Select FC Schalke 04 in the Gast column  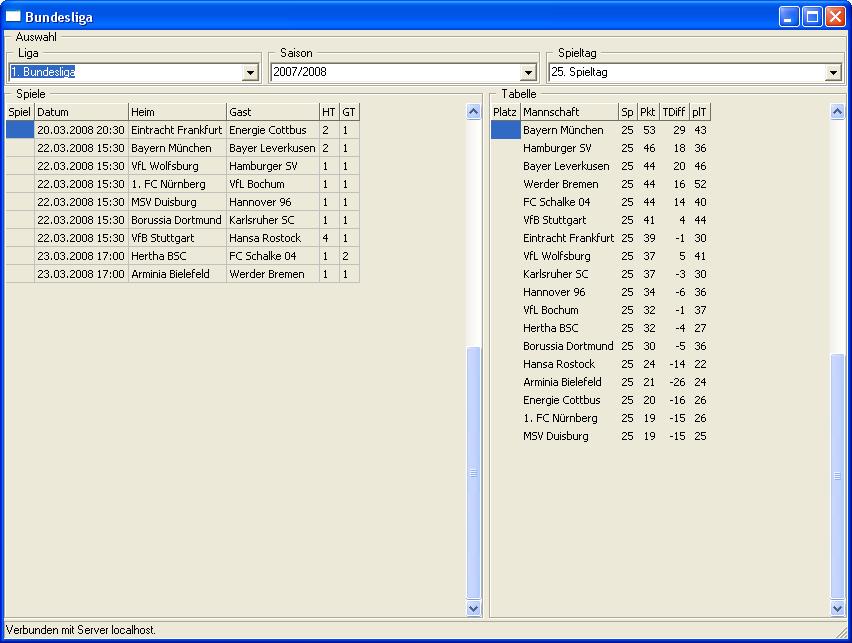click(x=273, y=255)
